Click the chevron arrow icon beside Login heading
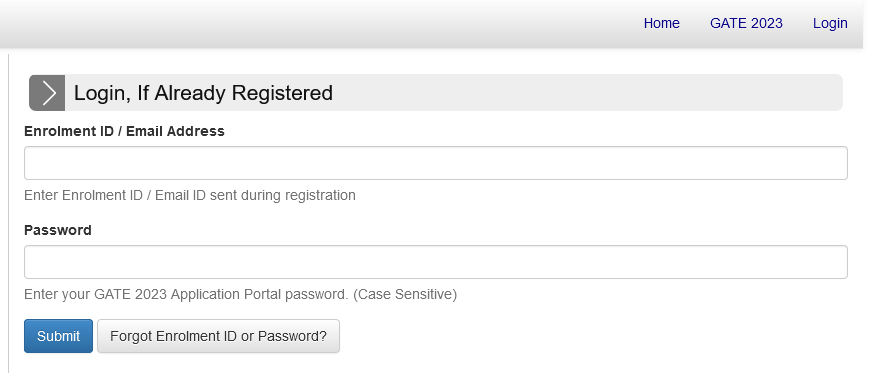Screen dimensions: 876x373 tap(47, 93)
